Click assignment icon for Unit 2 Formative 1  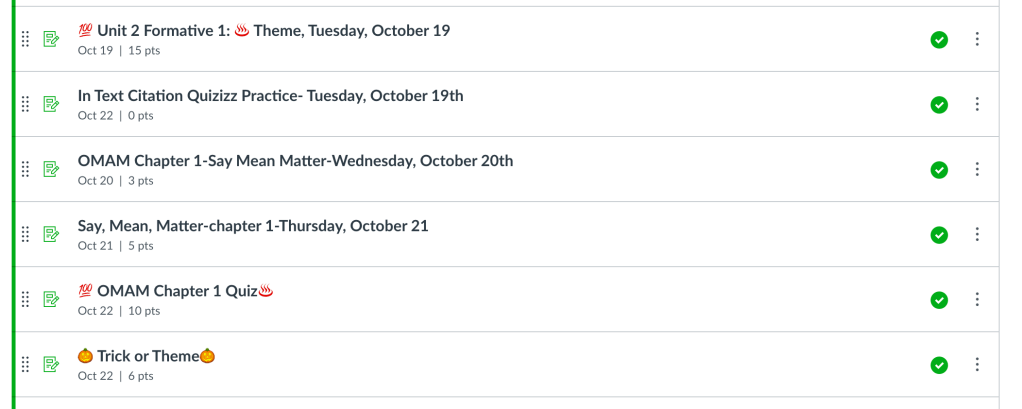tap(51, 39)
